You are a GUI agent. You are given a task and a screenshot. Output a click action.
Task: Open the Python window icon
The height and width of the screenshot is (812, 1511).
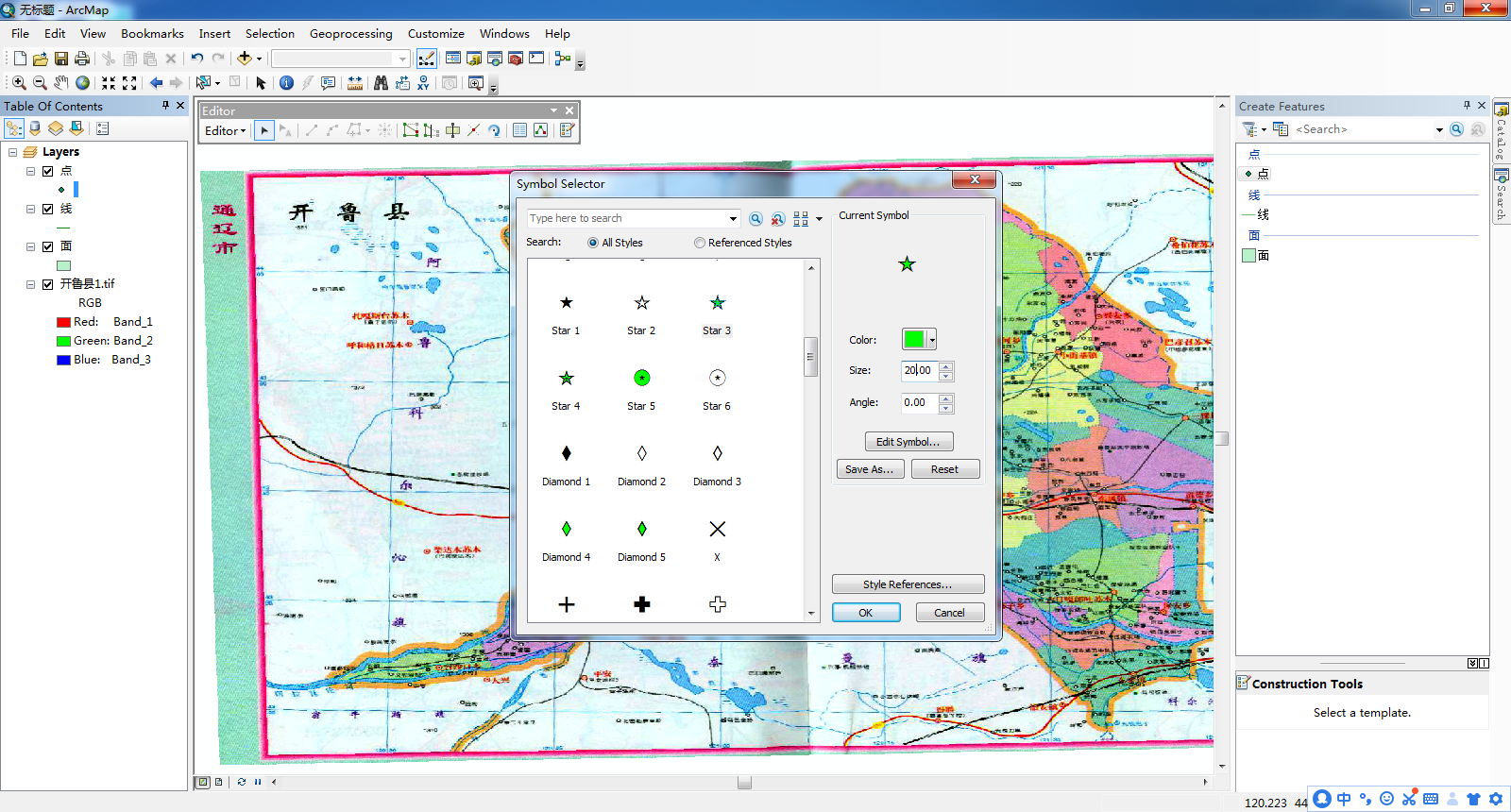[x=536, y=59]
